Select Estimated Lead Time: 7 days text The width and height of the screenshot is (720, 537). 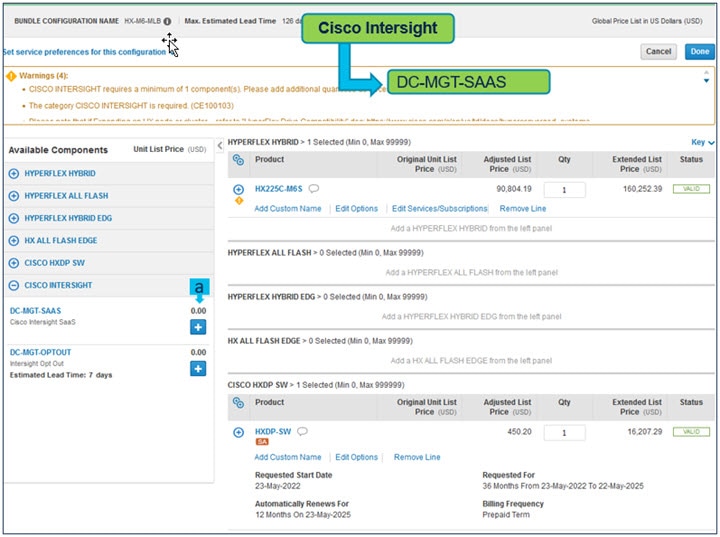(61, 375)
